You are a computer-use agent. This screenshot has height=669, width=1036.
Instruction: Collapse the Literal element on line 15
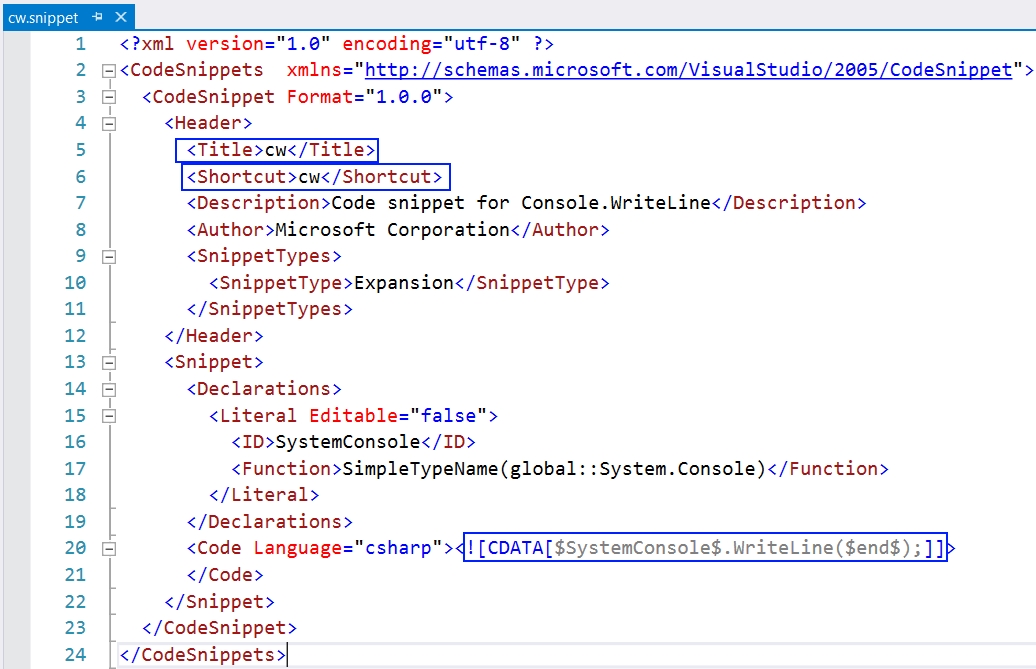108,415
